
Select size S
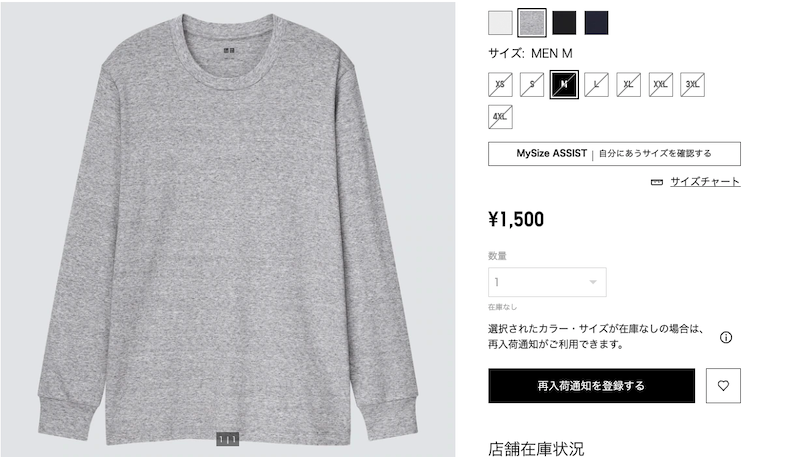[532, 85]
